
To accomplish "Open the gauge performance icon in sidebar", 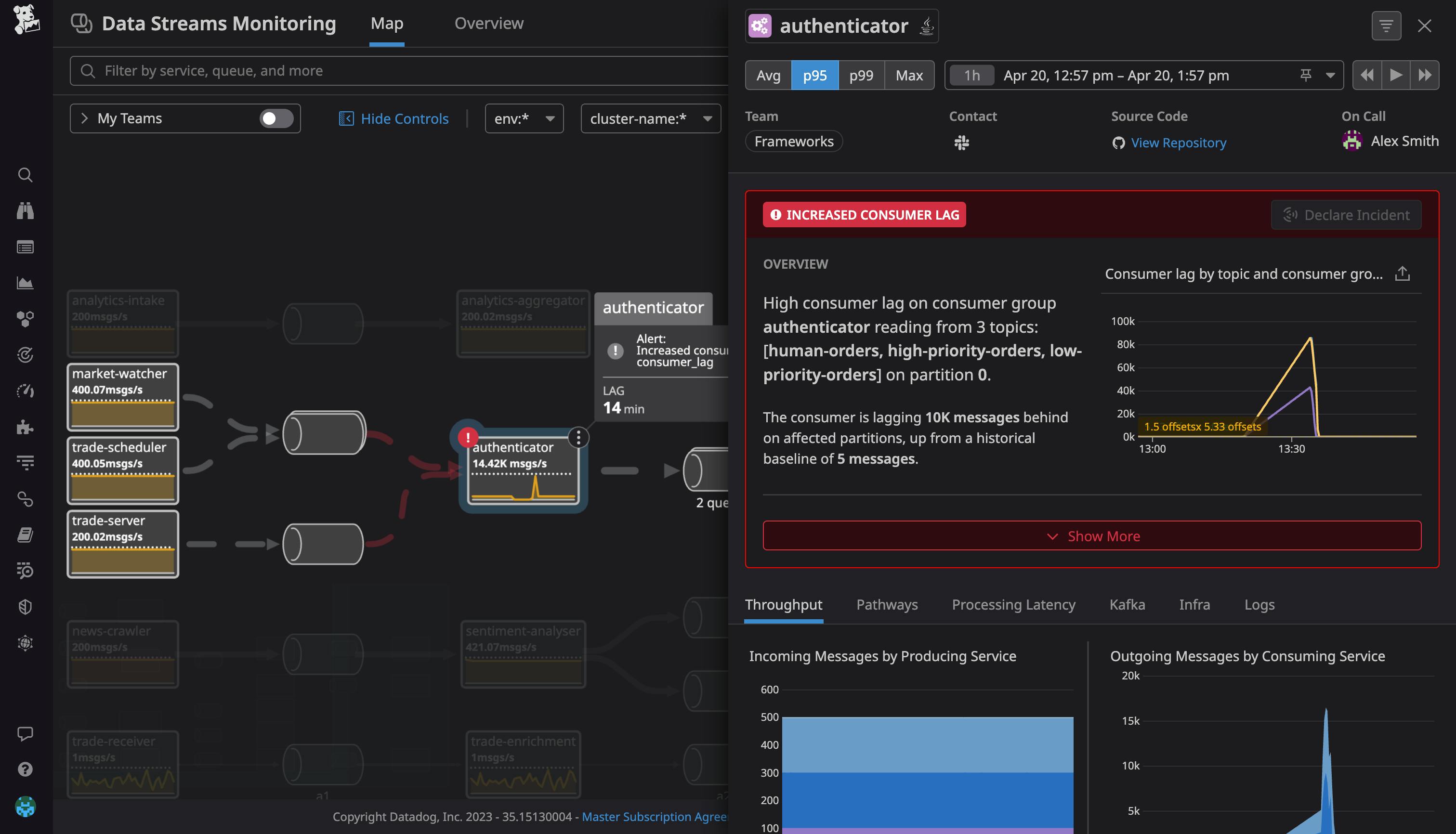I will click(25, 391).
